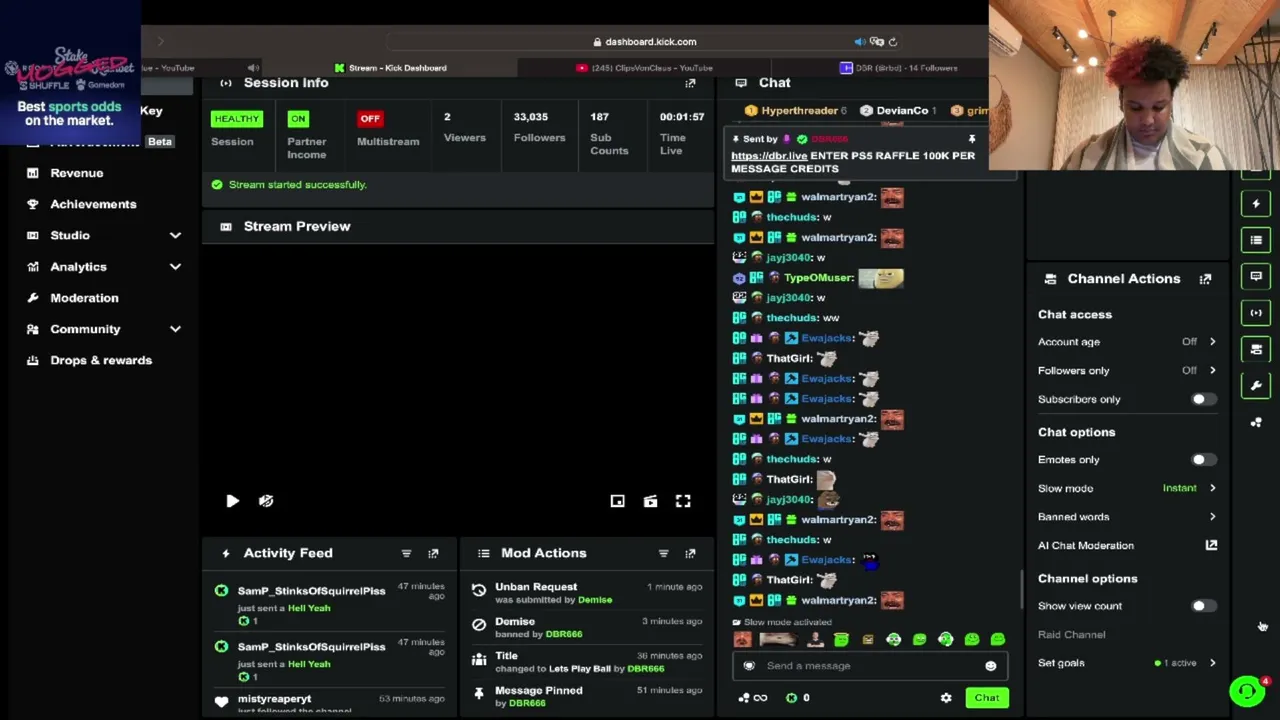Click the wrench icon in right rail
1280x720 pixels.
pyautogui.click(x=1256, y=386)
